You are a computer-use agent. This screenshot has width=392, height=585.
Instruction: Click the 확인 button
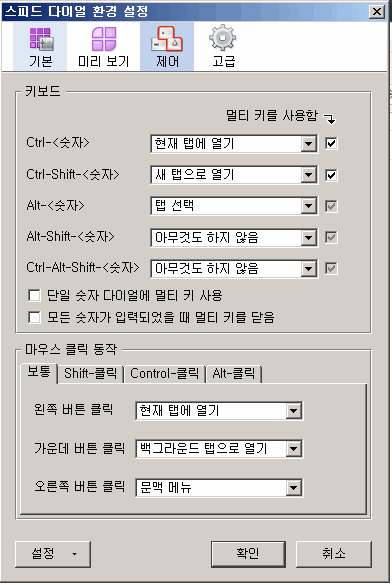click(248, 554)
